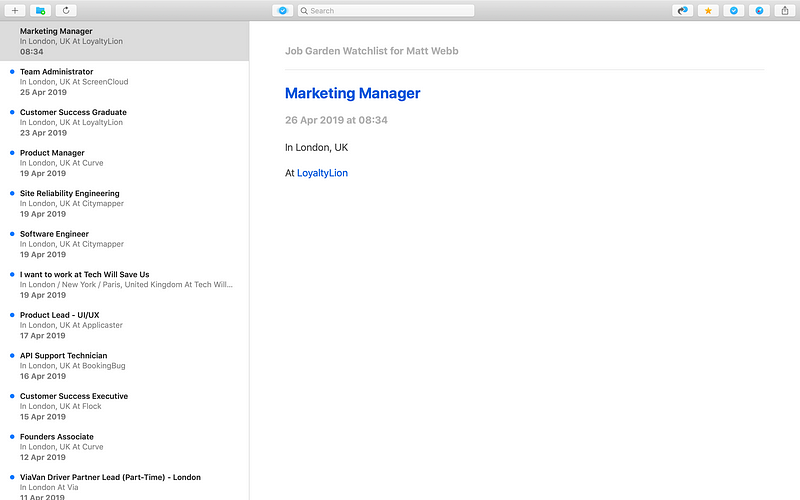Toggle read status with the checkmark button

tap(734, 10)
